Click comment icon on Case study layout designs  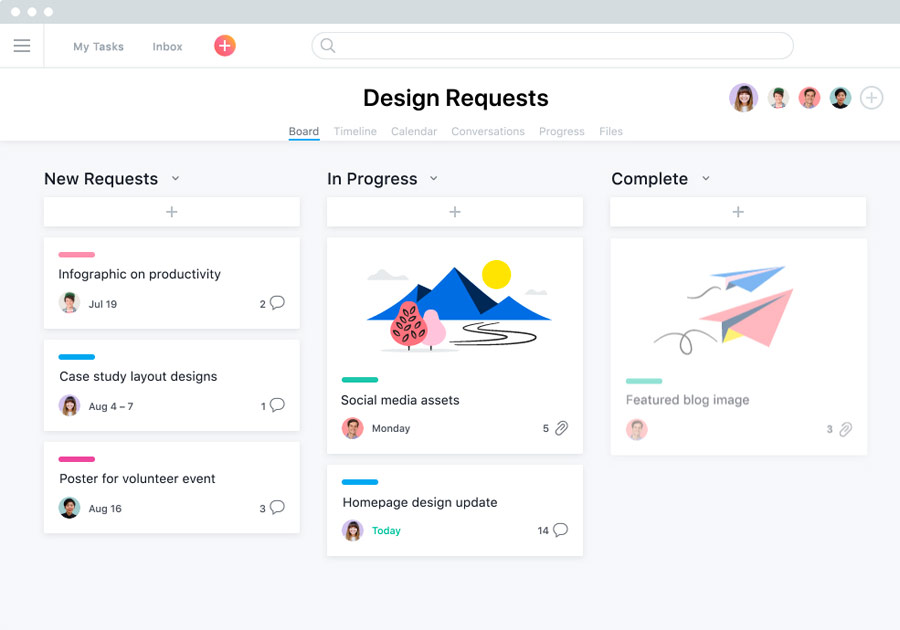tap(277, 405)
